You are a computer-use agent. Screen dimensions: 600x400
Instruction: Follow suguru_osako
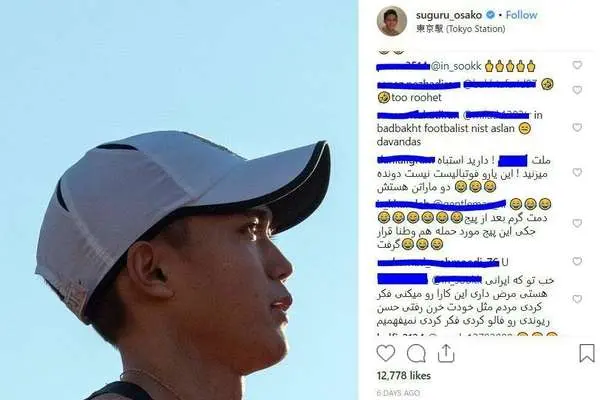pos(521,15)
